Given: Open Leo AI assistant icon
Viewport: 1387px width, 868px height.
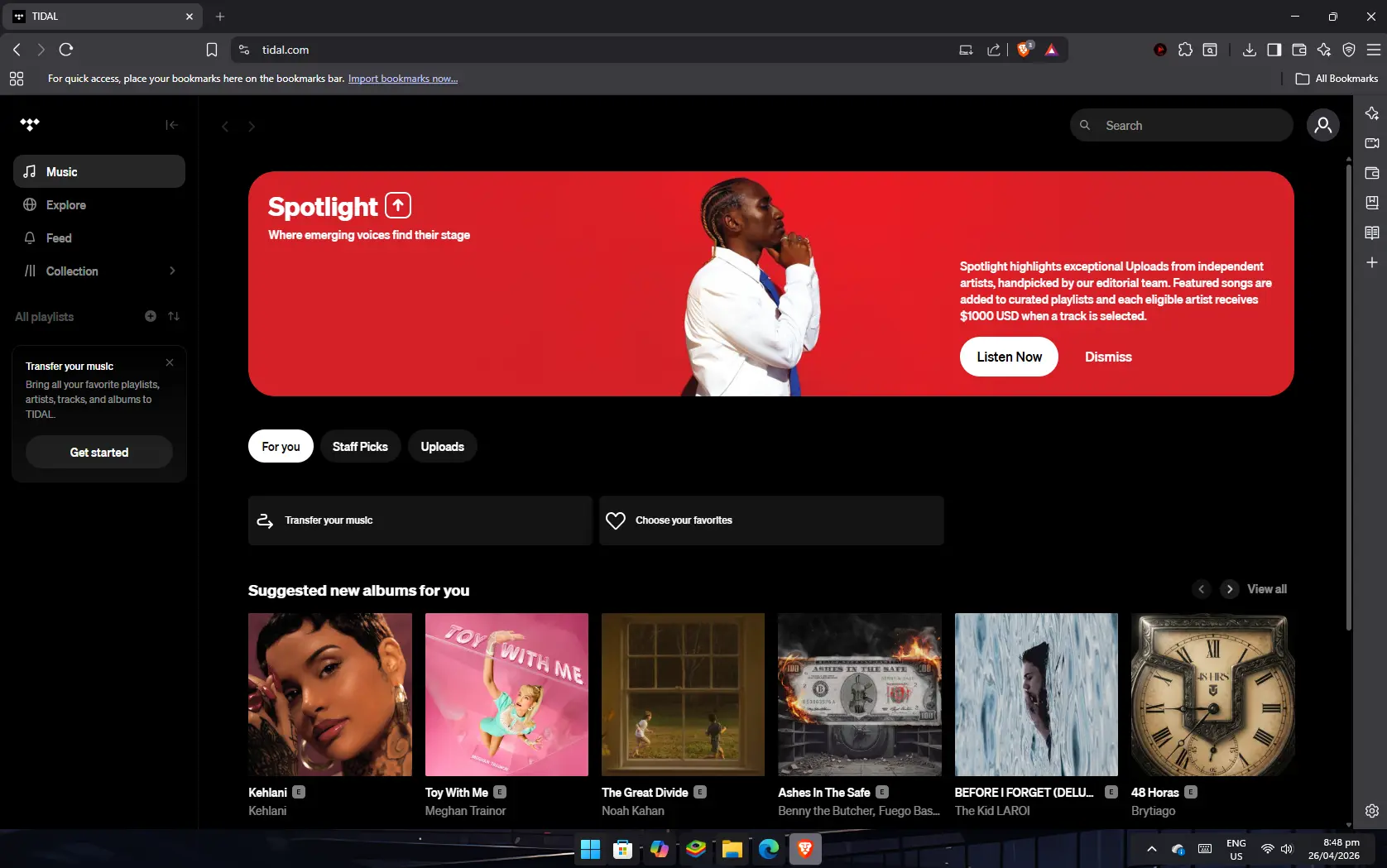Looking at the screenshot, I should coord(1324,50).
